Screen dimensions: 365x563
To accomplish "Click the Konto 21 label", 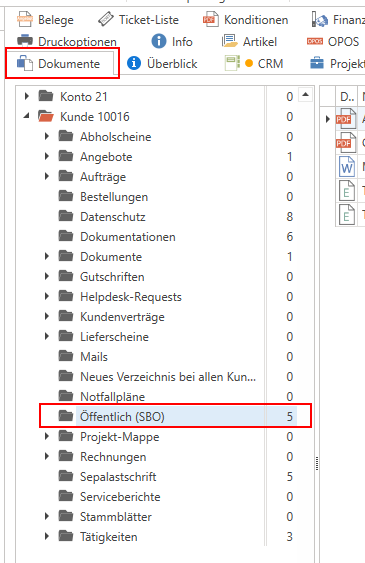I will tap(84, 97).
